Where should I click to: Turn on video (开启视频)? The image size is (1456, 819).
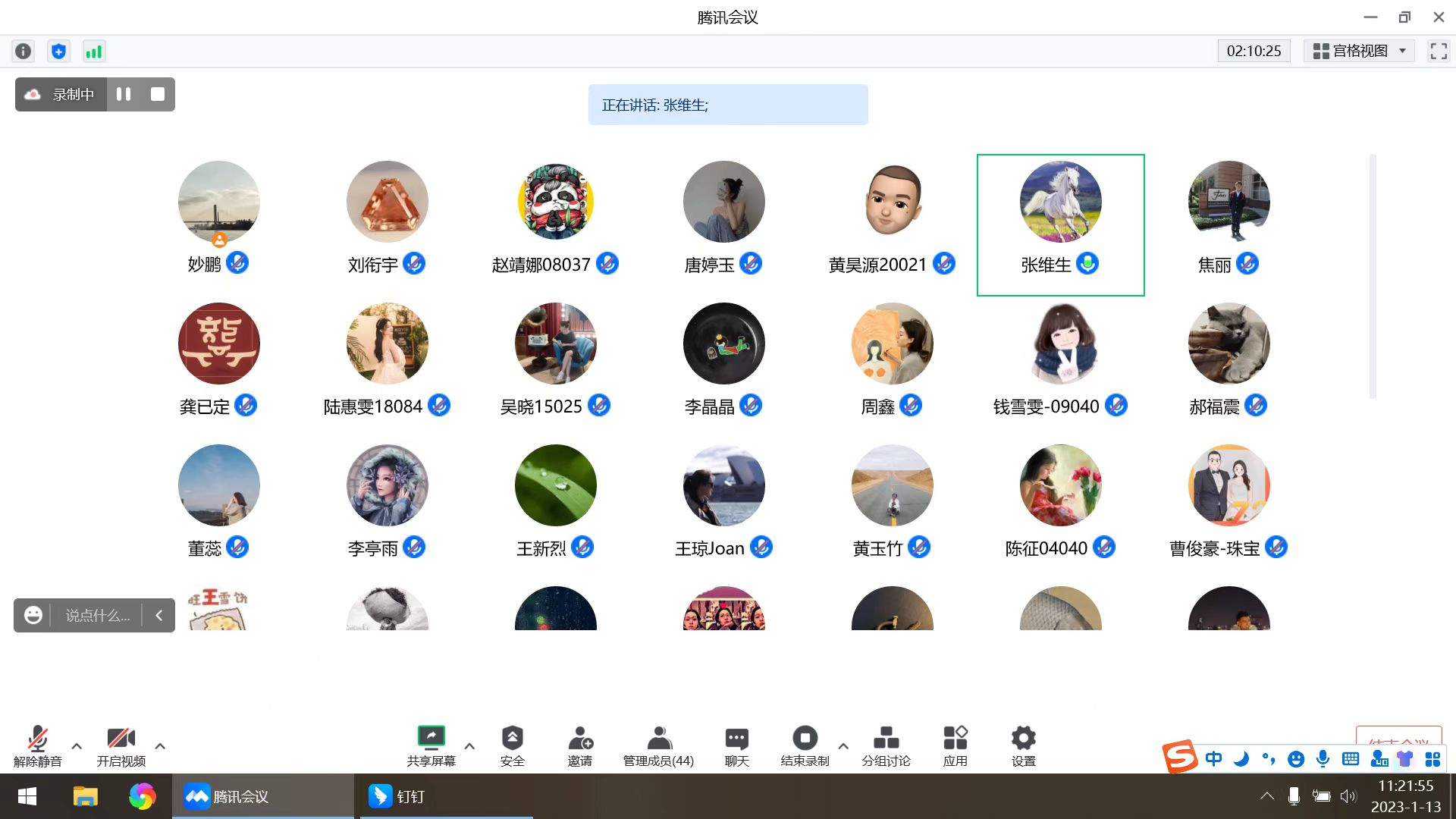(x=121, y=745)
